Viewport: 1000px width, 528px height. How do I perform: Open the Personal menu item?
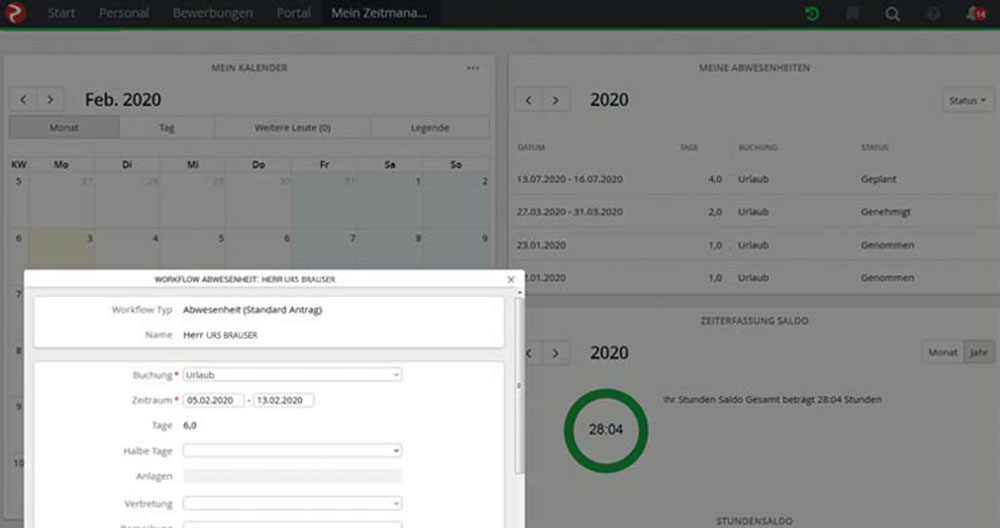[124, 14]
